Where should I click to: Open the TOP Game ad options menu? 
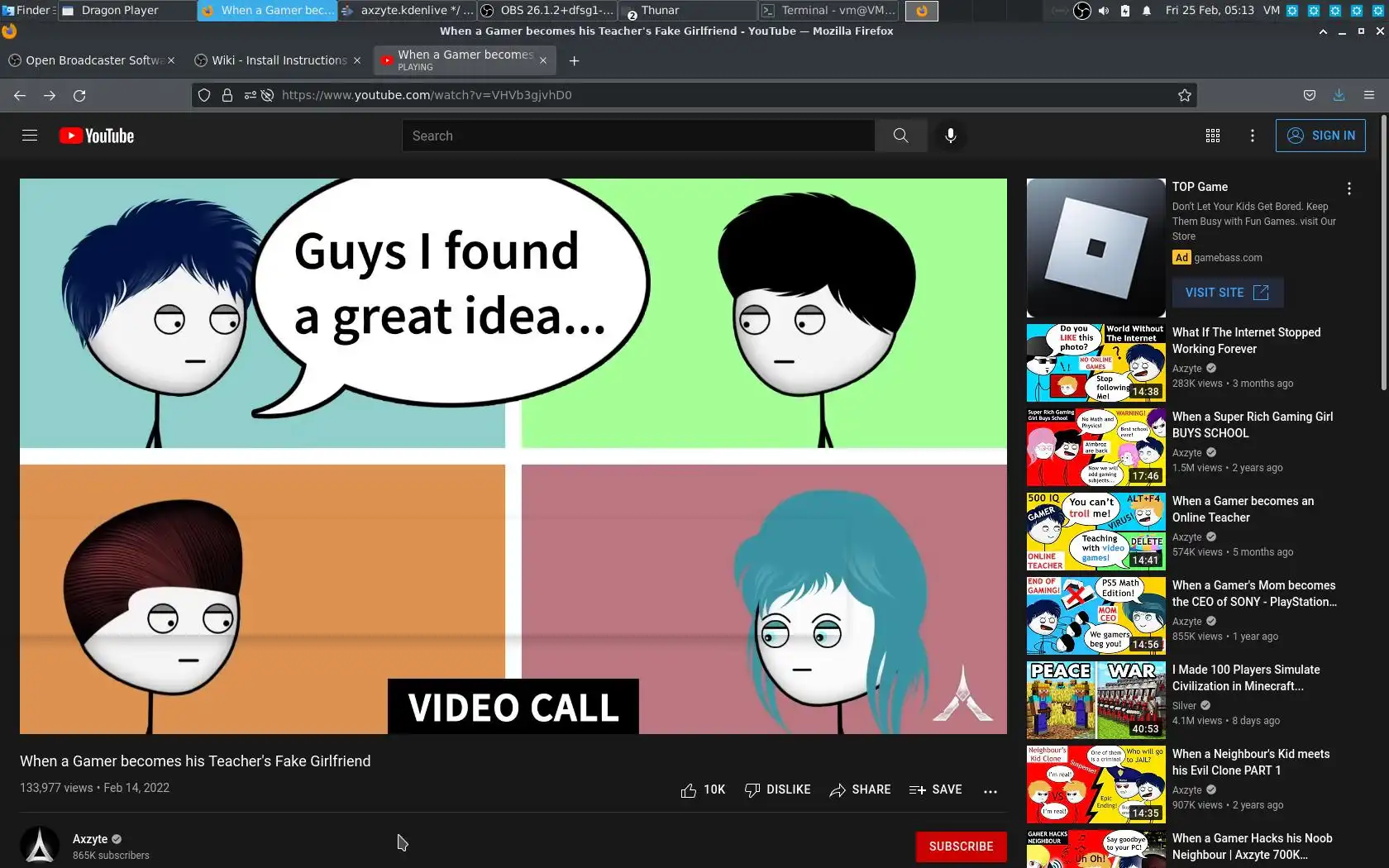pos(1349,188)
